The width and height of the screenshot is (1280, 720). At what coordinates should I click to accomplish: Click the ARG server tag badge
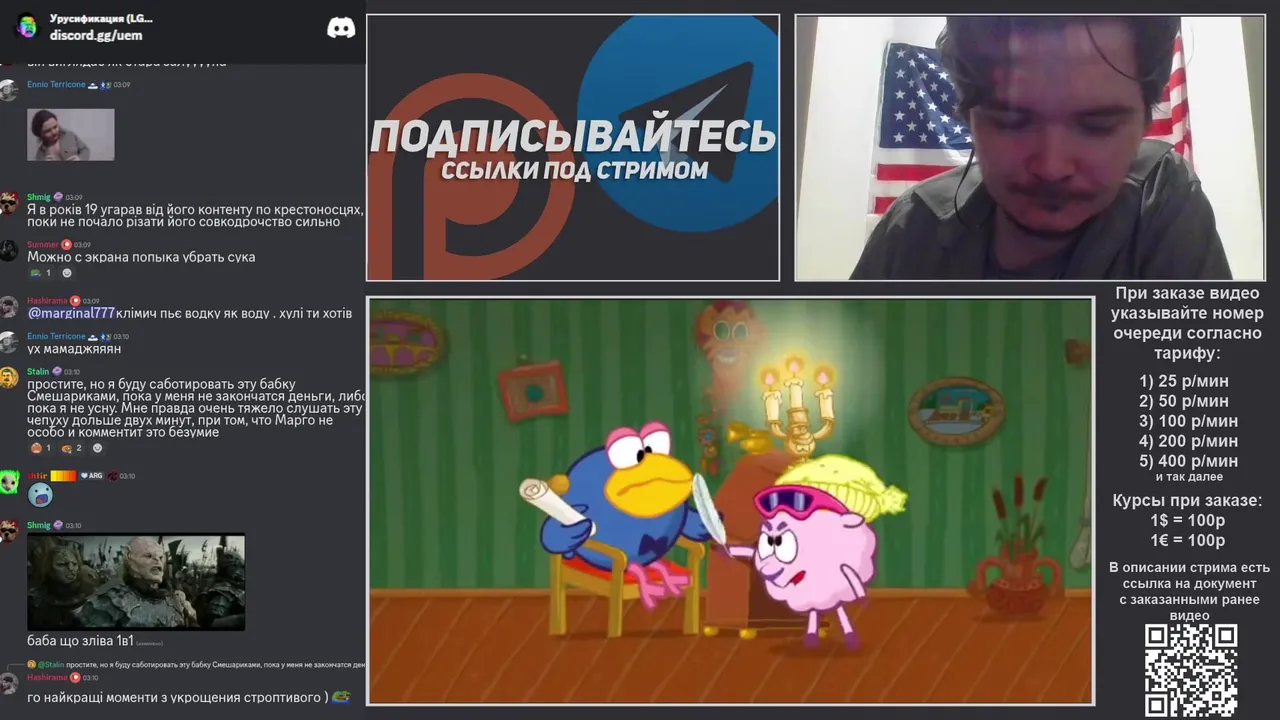(92, 476)
